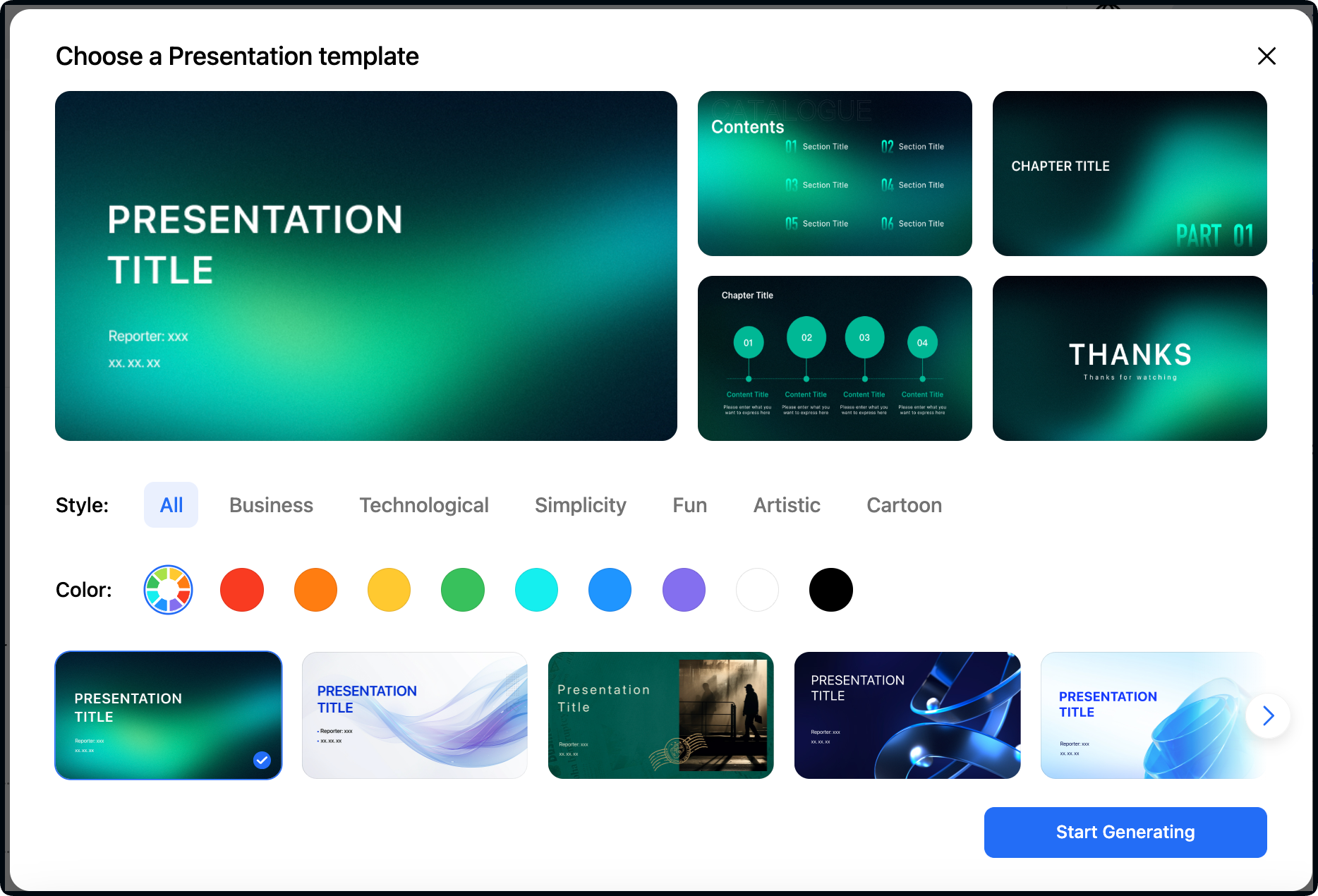
Task: Select the Technological style filter
Action: pyautogui.click(x=424, y=504)
